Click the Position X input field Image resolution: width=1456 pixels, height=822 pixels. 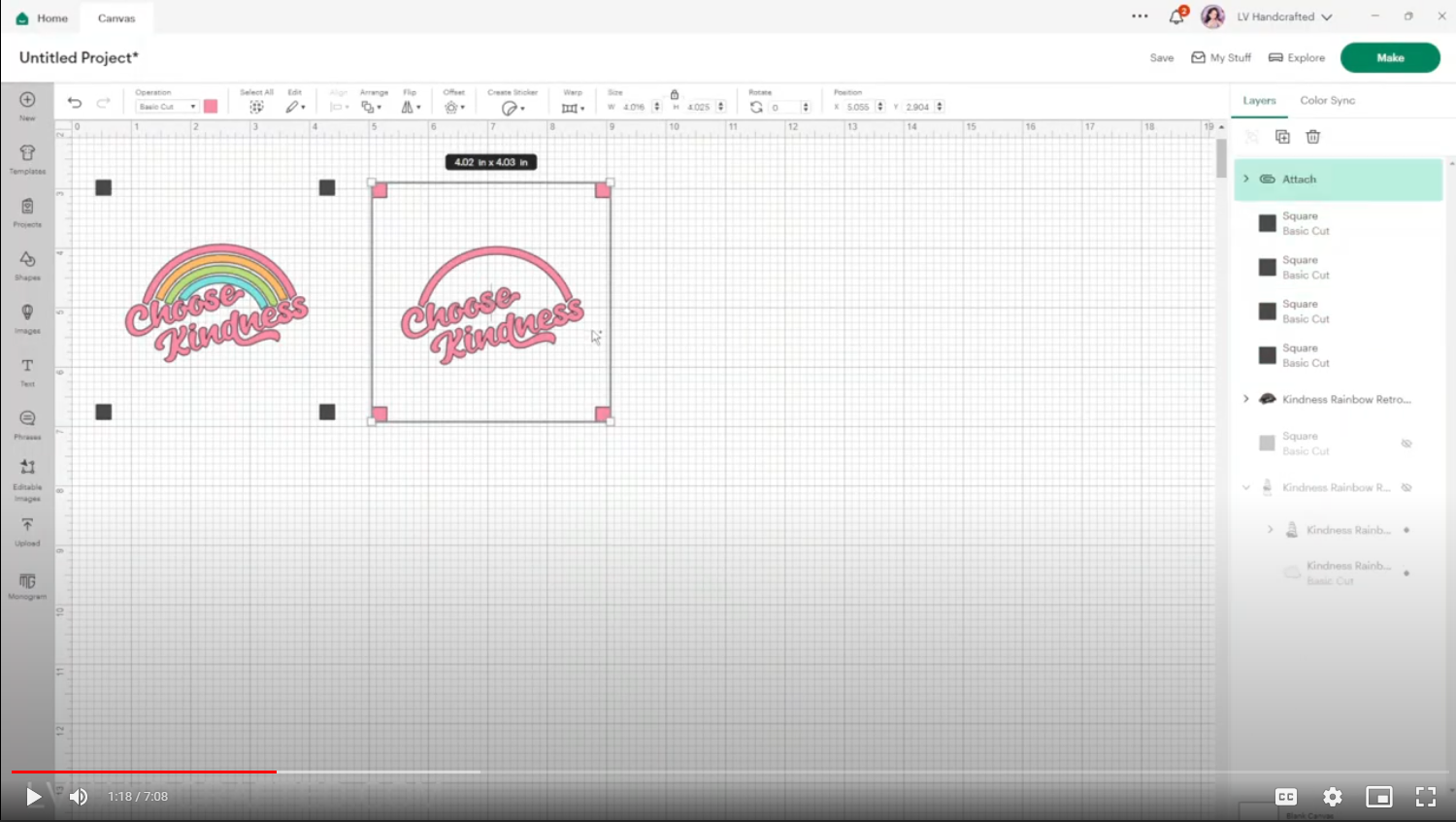(x=859, y=107)
